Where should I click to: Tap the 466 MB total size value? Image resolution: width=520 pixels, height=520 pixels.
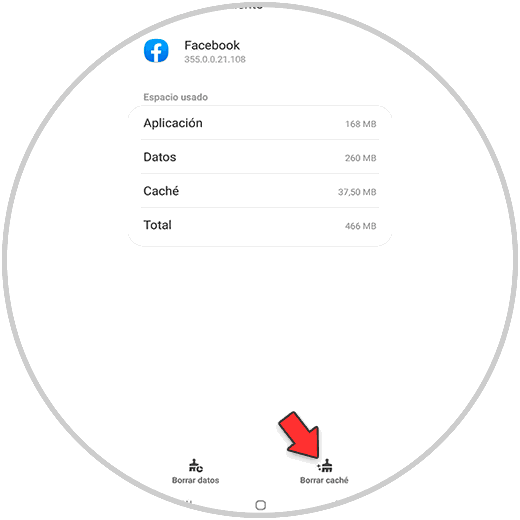click(361, 226)
